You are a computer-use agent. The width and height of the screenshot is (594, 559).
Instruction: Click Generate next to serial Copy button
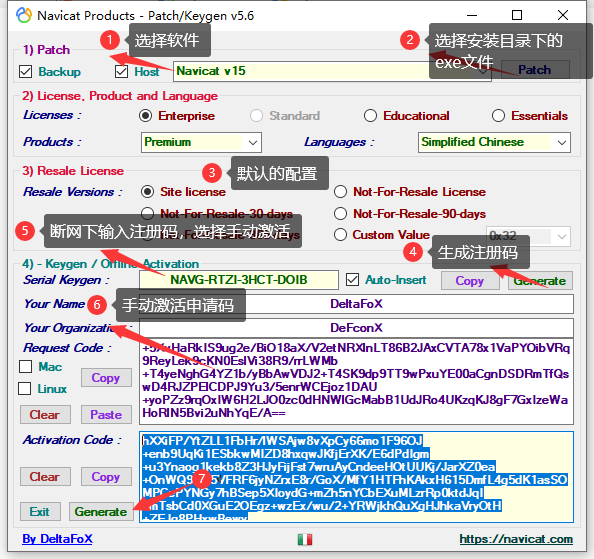(540, 281)
